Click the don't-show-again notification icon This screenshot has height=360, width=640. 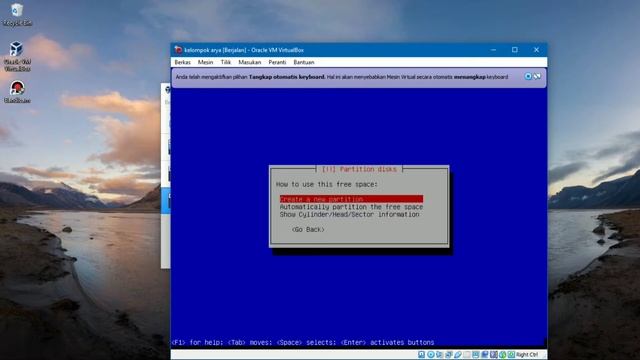click(537, 76)
